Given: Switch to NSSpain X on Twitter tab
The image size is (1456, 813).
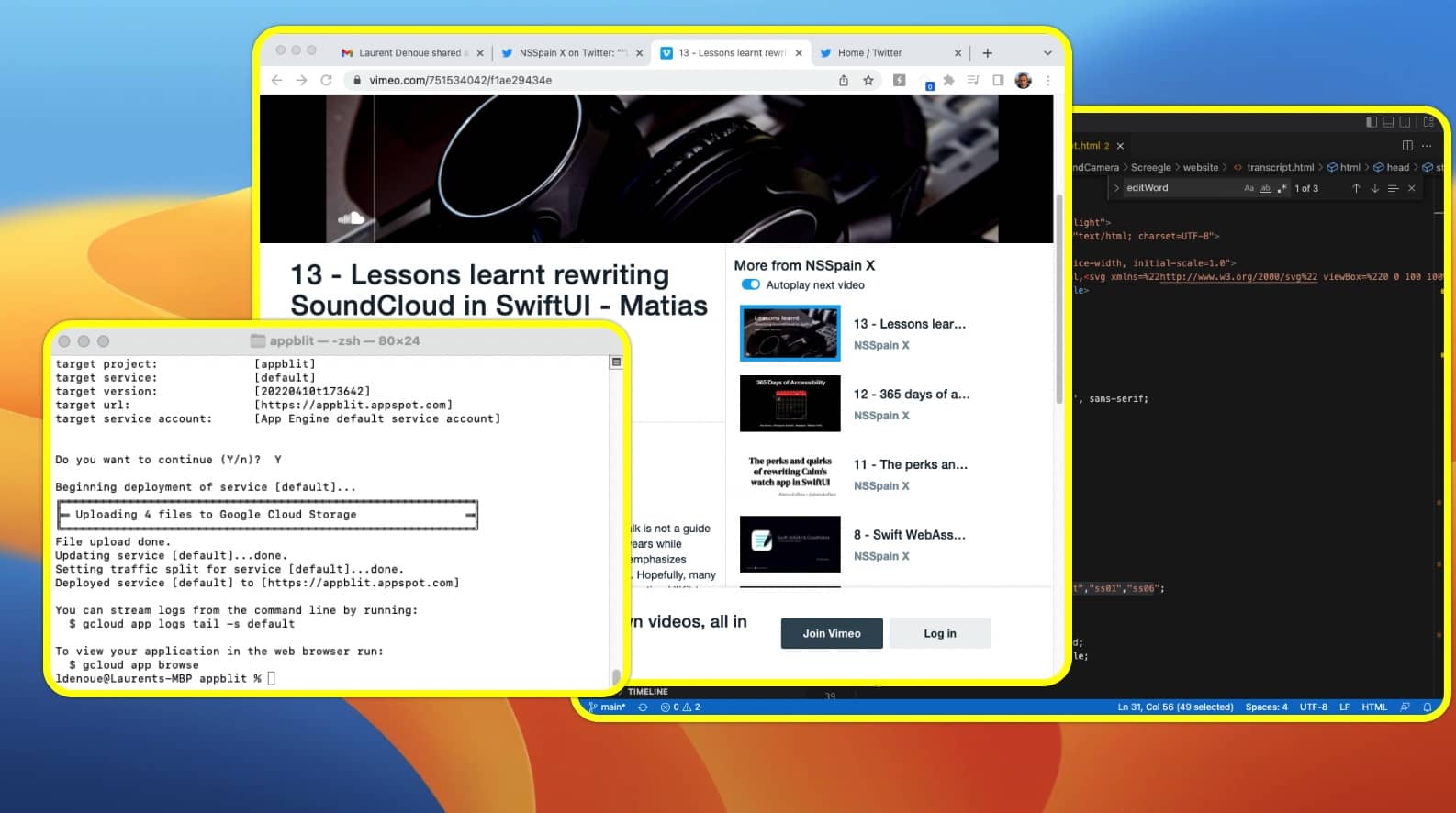Looking at the screenshot, I should pos(571,53).
